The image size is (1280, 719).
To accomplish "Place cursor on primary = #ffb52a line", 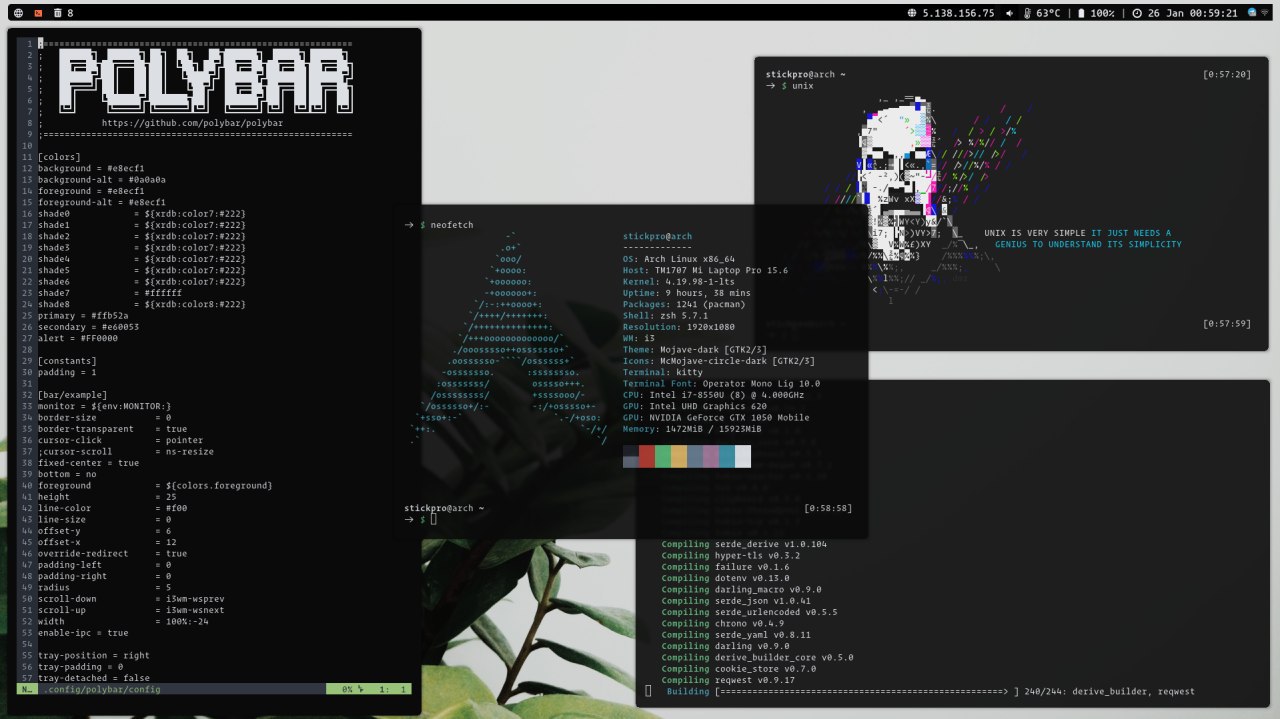I will [83, 315].
